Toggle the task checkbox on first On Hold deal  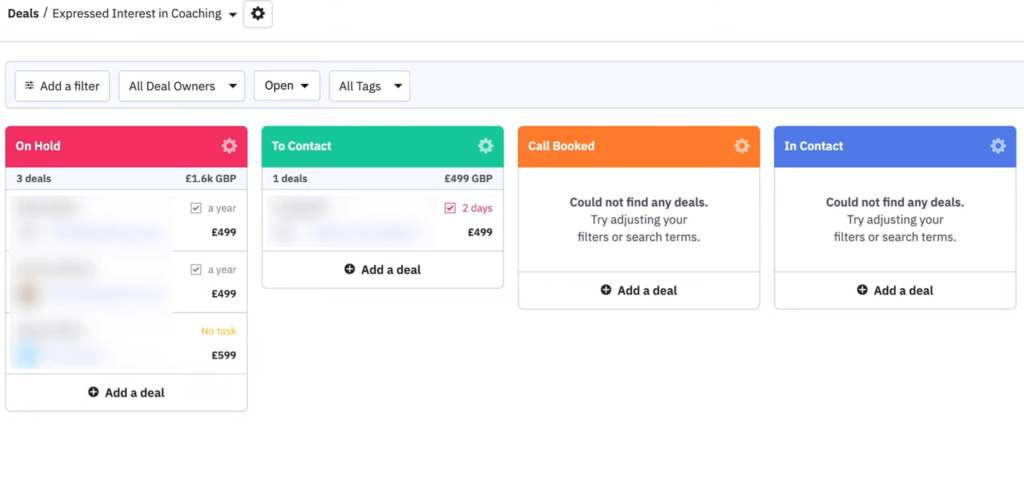click(196, 209)
